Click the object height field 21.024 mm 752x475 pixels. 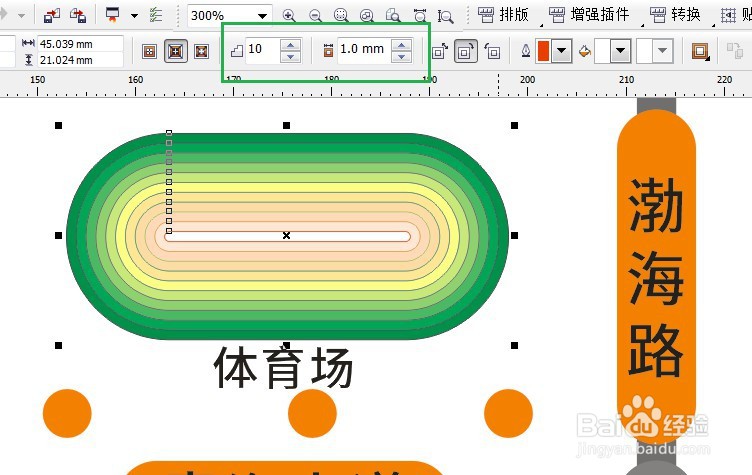(x=80, y=60)
